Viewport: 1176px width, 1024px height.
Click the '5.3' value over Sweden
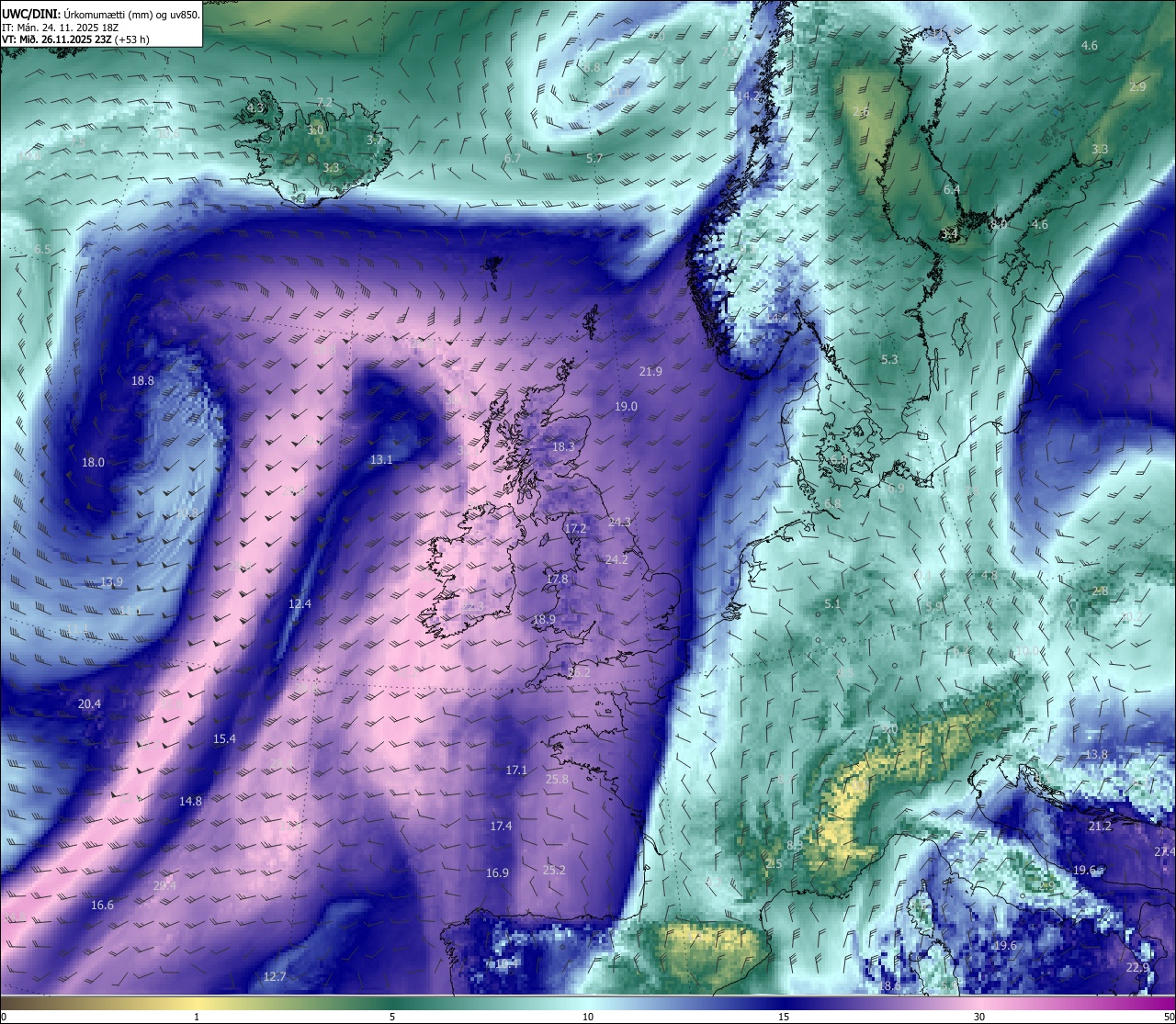coord(889,360)
